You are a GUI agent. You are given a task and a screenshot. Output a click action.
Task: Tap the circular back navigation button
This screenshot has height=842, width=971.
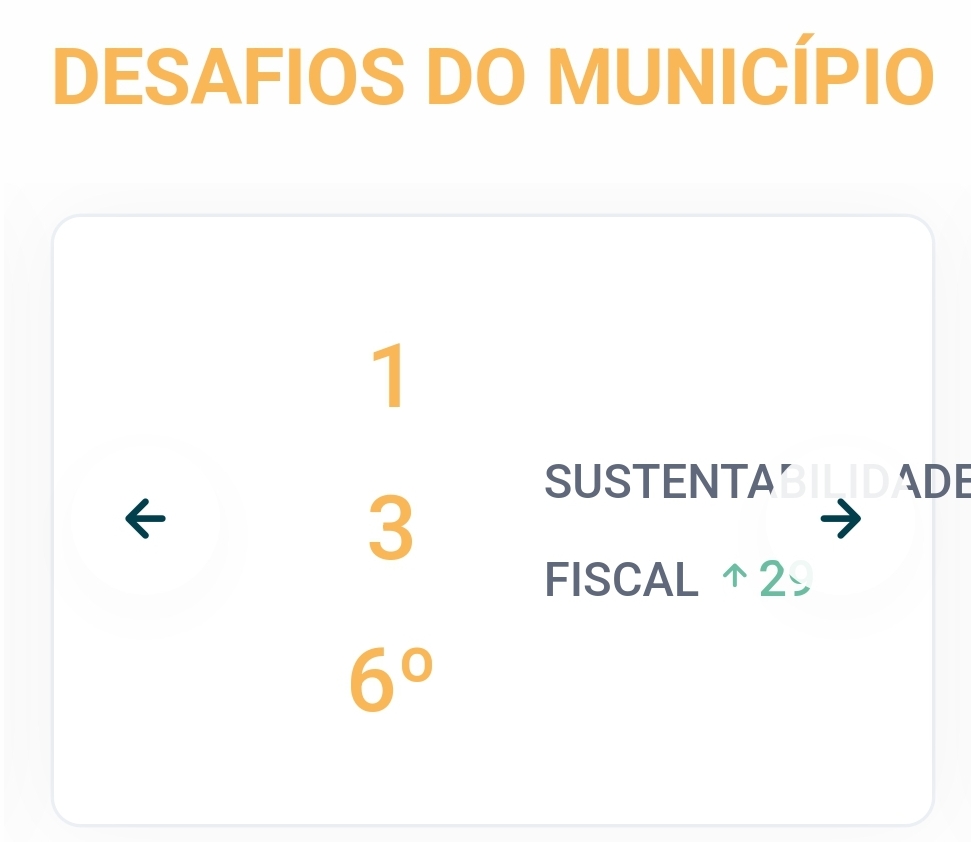point(146,519)
